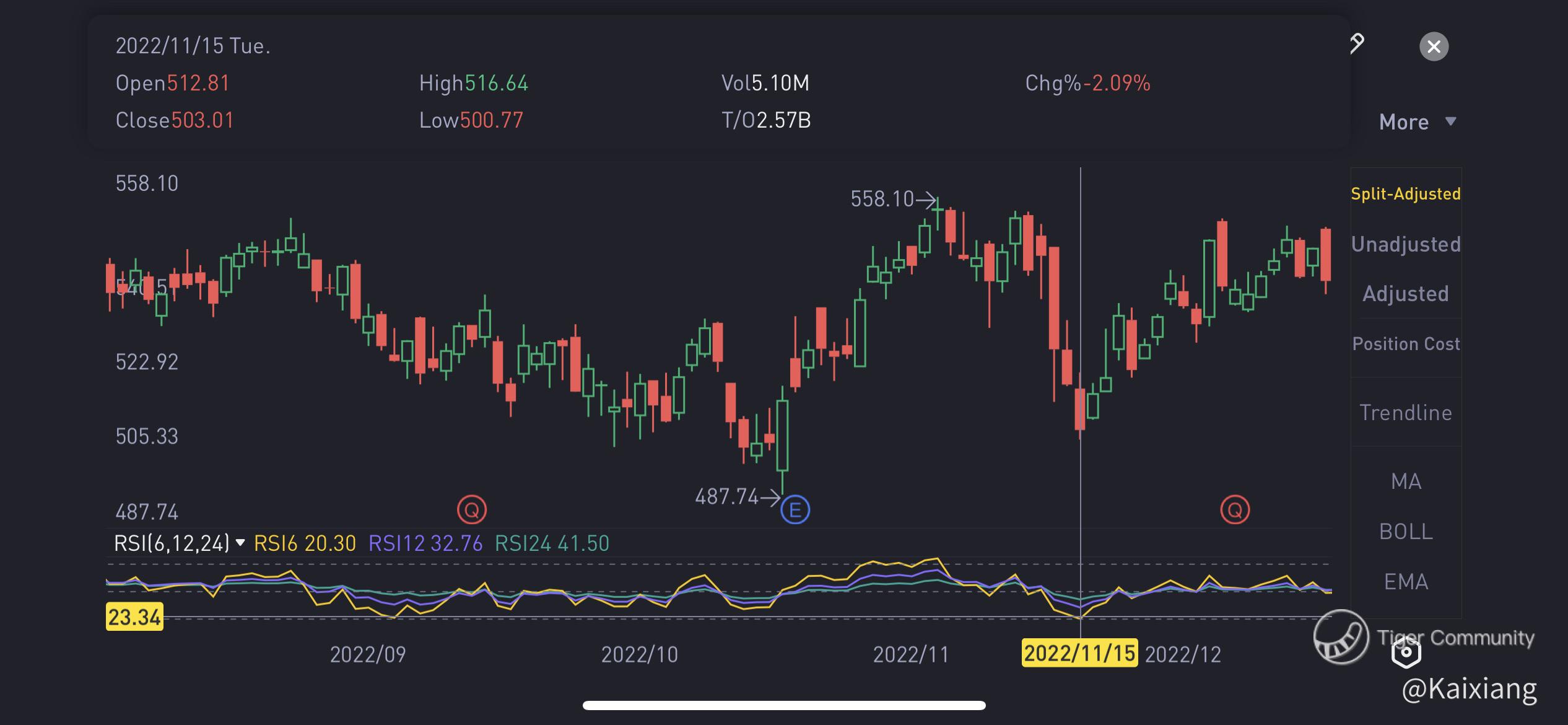The height and width of the screenshot is (725, 1568).
Task: Tap the Tiger Community logo icon
Action: tap(1341, 636)
